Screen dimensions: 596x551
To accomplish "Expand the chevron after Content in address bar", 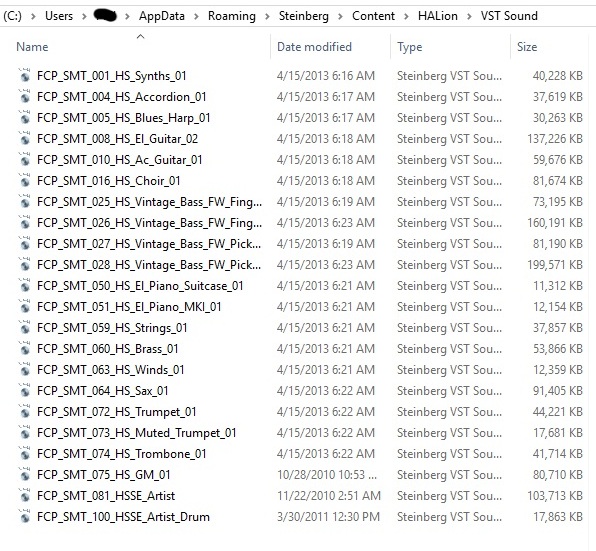I will click(x=406, y=16).
